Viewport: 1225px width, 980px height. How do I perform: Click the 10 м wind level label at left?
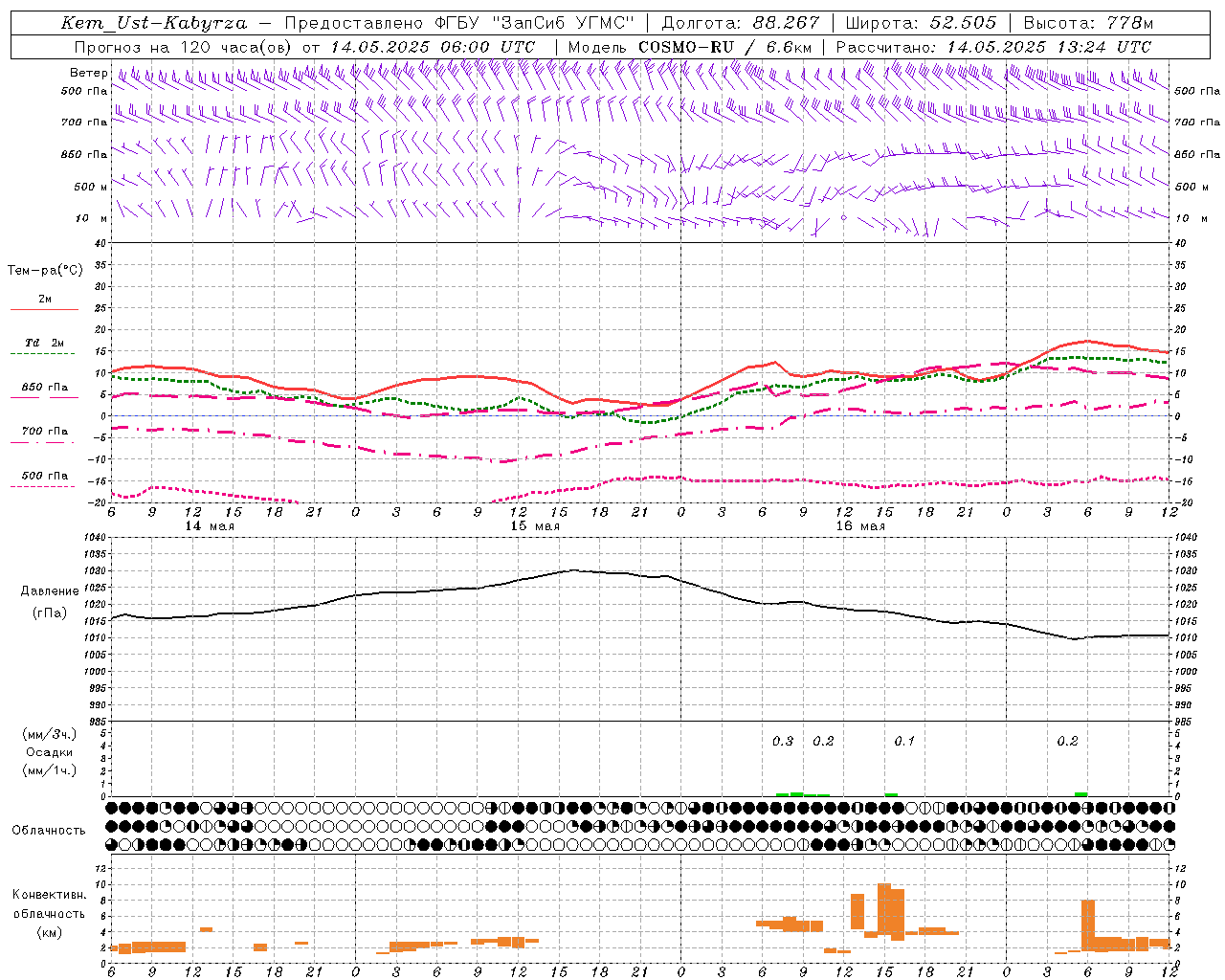92,218
